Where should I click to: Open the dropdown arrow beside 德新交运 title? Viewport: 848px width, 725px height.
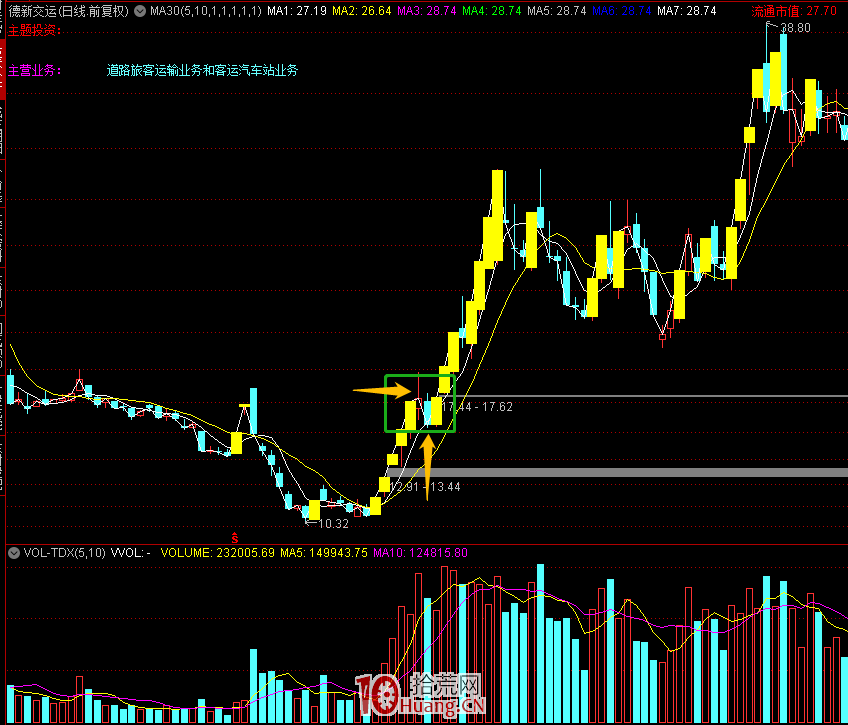click(x=140, y=11)
